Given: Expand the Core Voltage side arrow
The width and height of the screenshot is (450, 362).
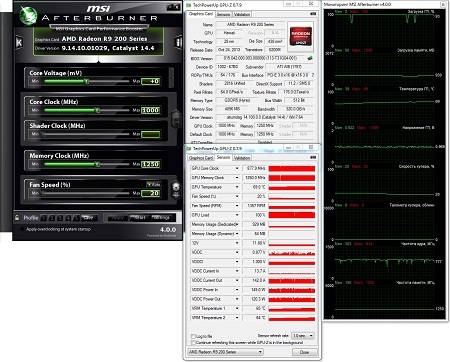Looking at the screenshot, I should click(x=171, y=77).
